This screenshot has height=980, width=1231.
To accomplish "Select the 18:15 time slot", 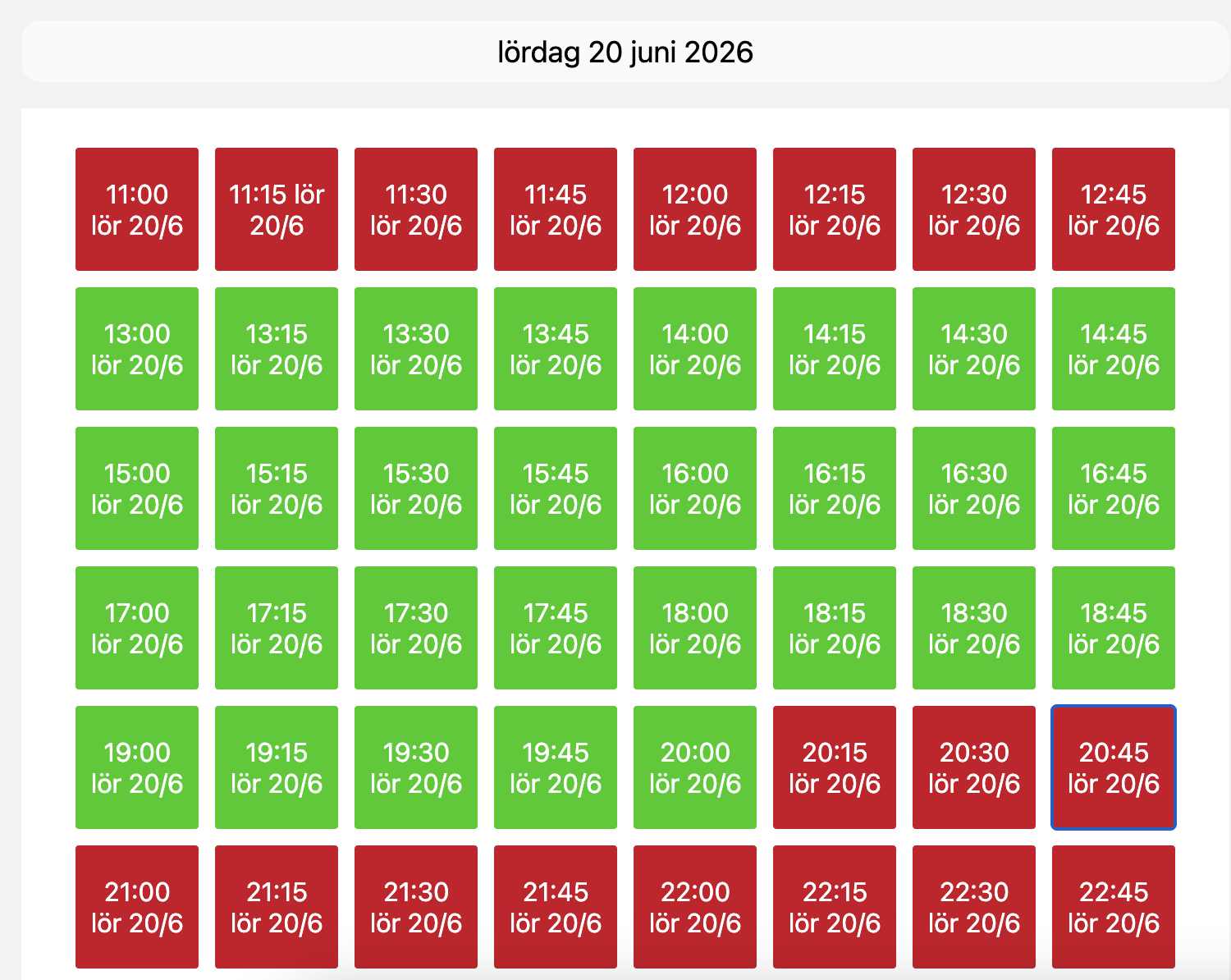I will tap(835, 628).
